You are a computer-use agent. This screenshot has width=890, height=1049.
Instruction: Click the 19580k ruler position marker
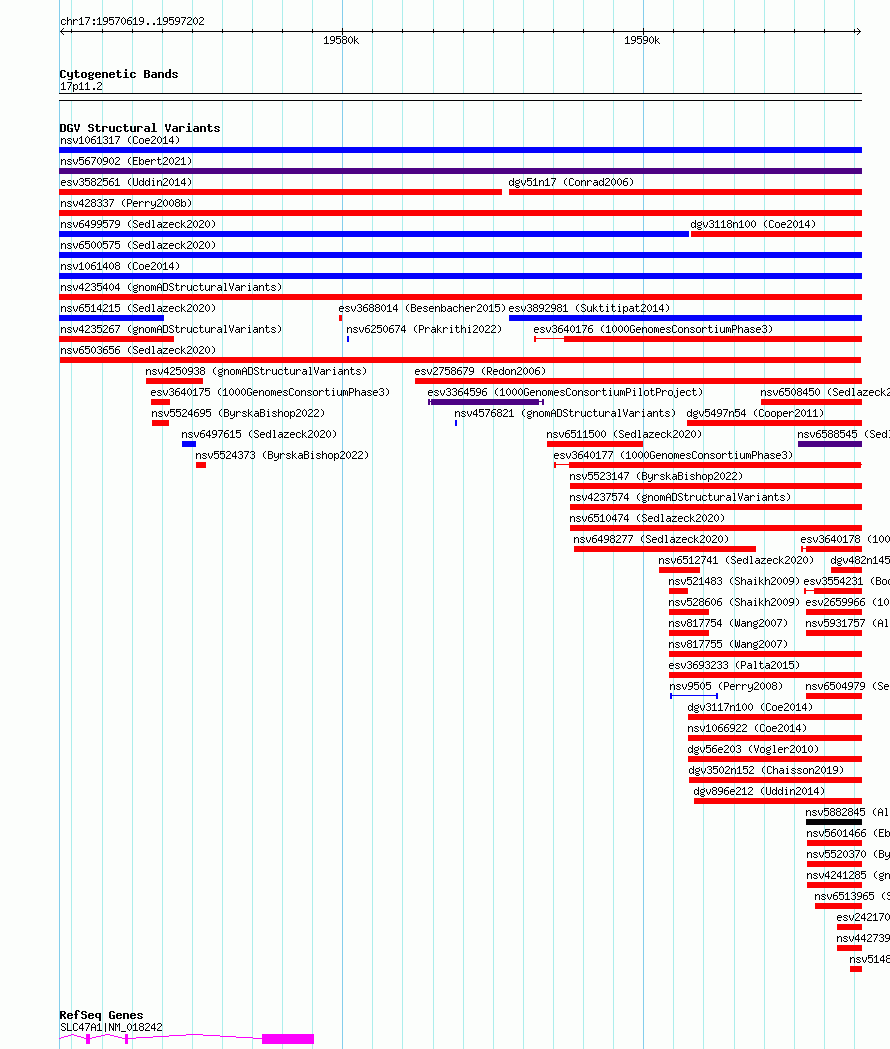341,40
